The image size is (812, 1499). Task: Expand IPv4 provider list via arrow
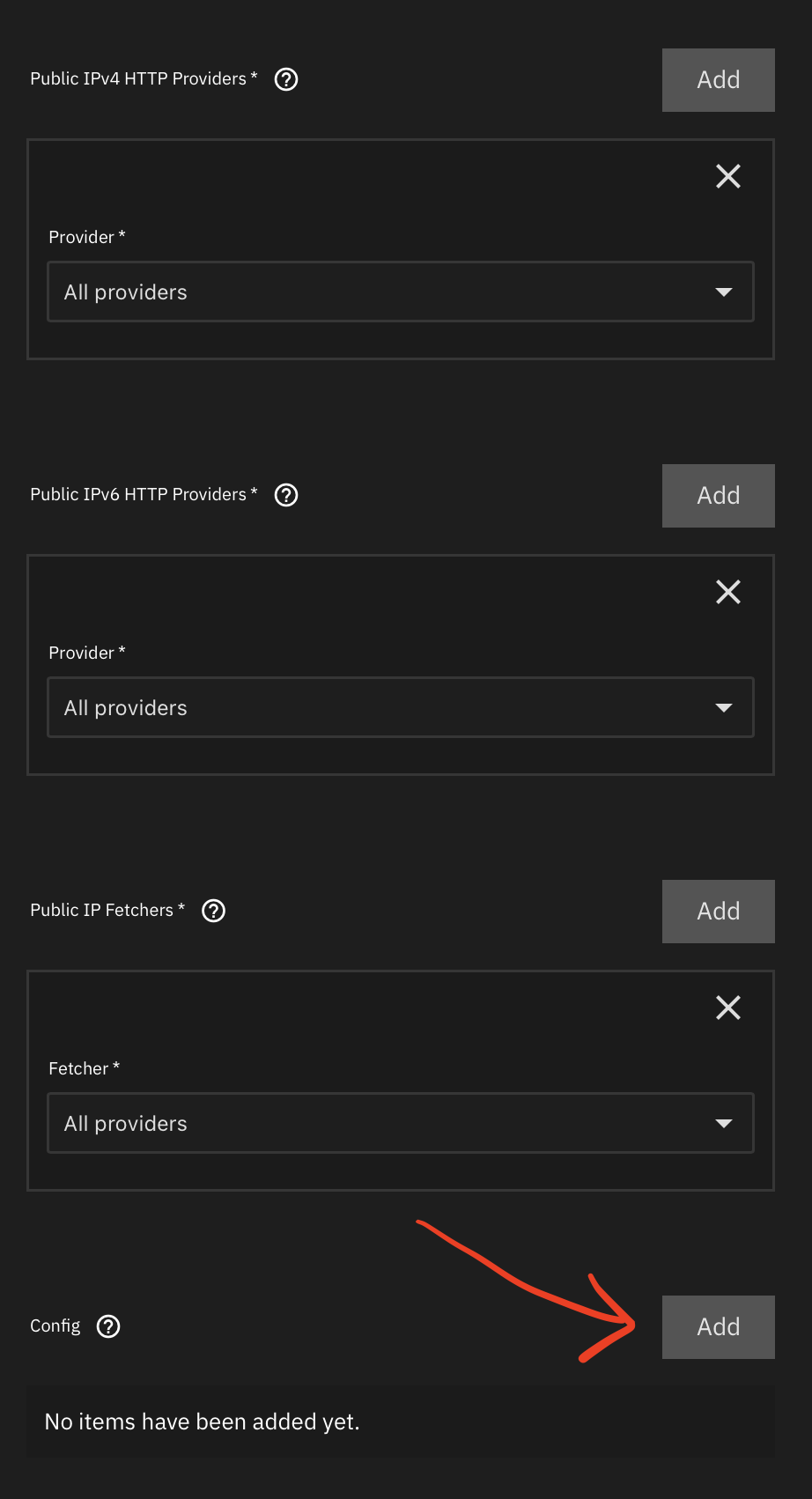[x=724, y=292]
